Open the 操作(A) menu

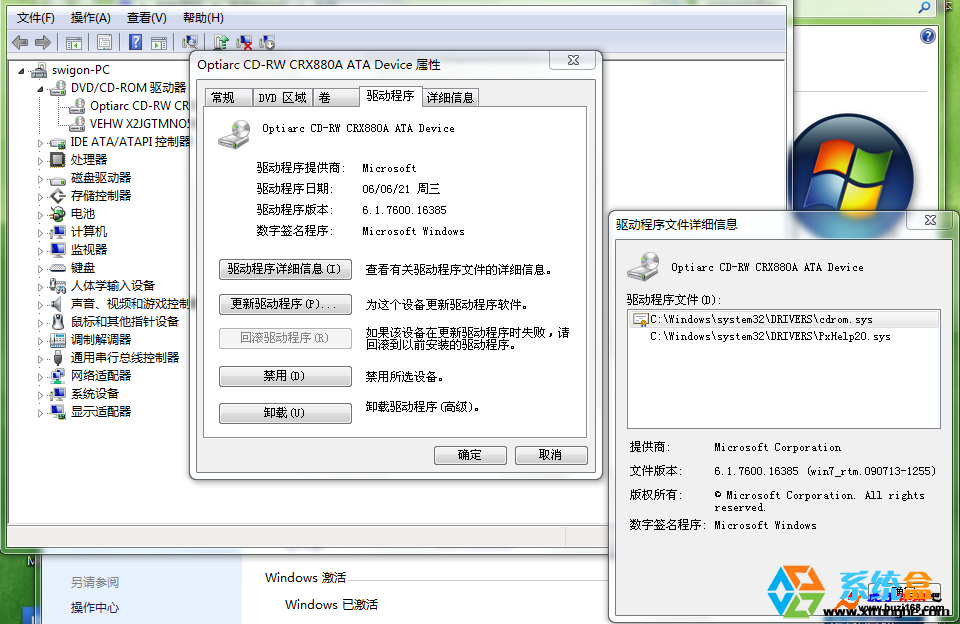91,18
